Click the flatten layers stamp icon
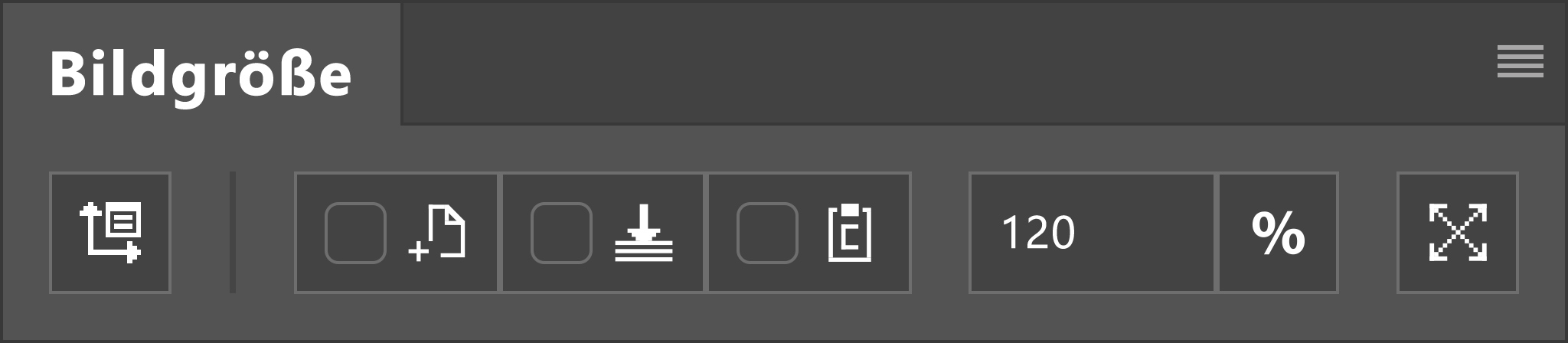 tap(644, 233)
